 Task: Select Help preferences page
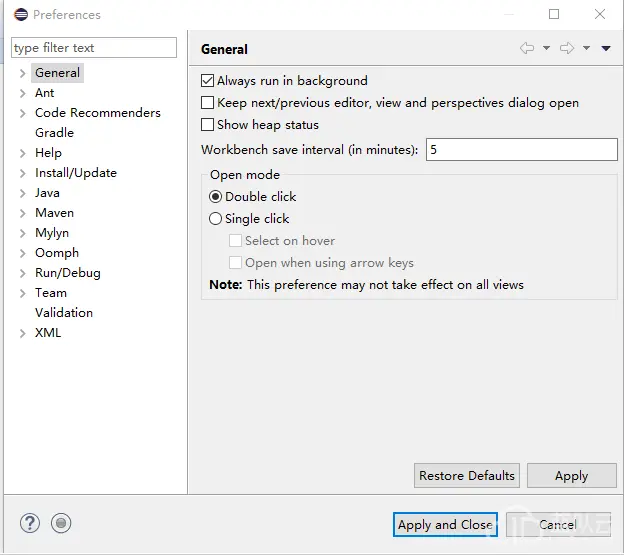(48, 153)
